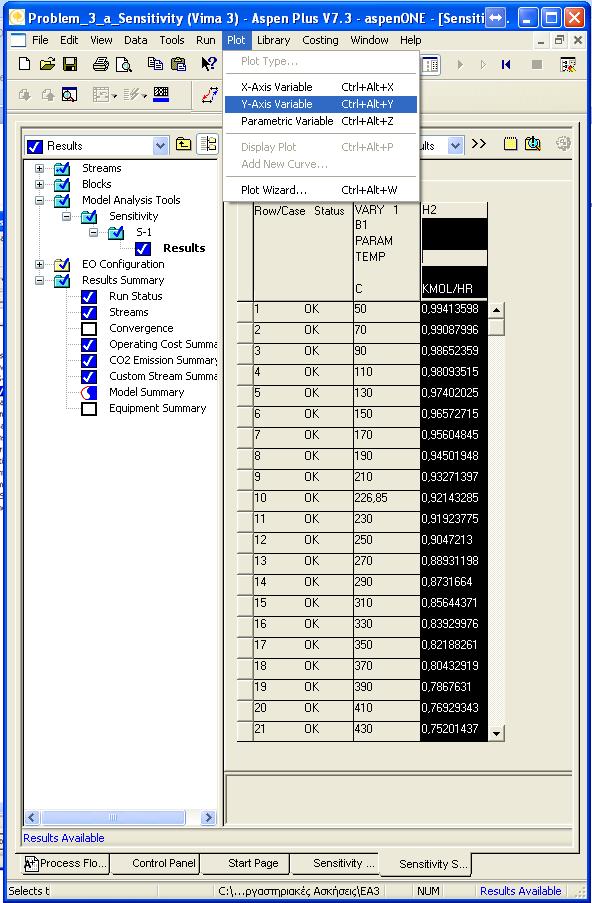Click the Equipment Summary checkbox
This screenshot has width=592, height=903.
click(89, 408)
